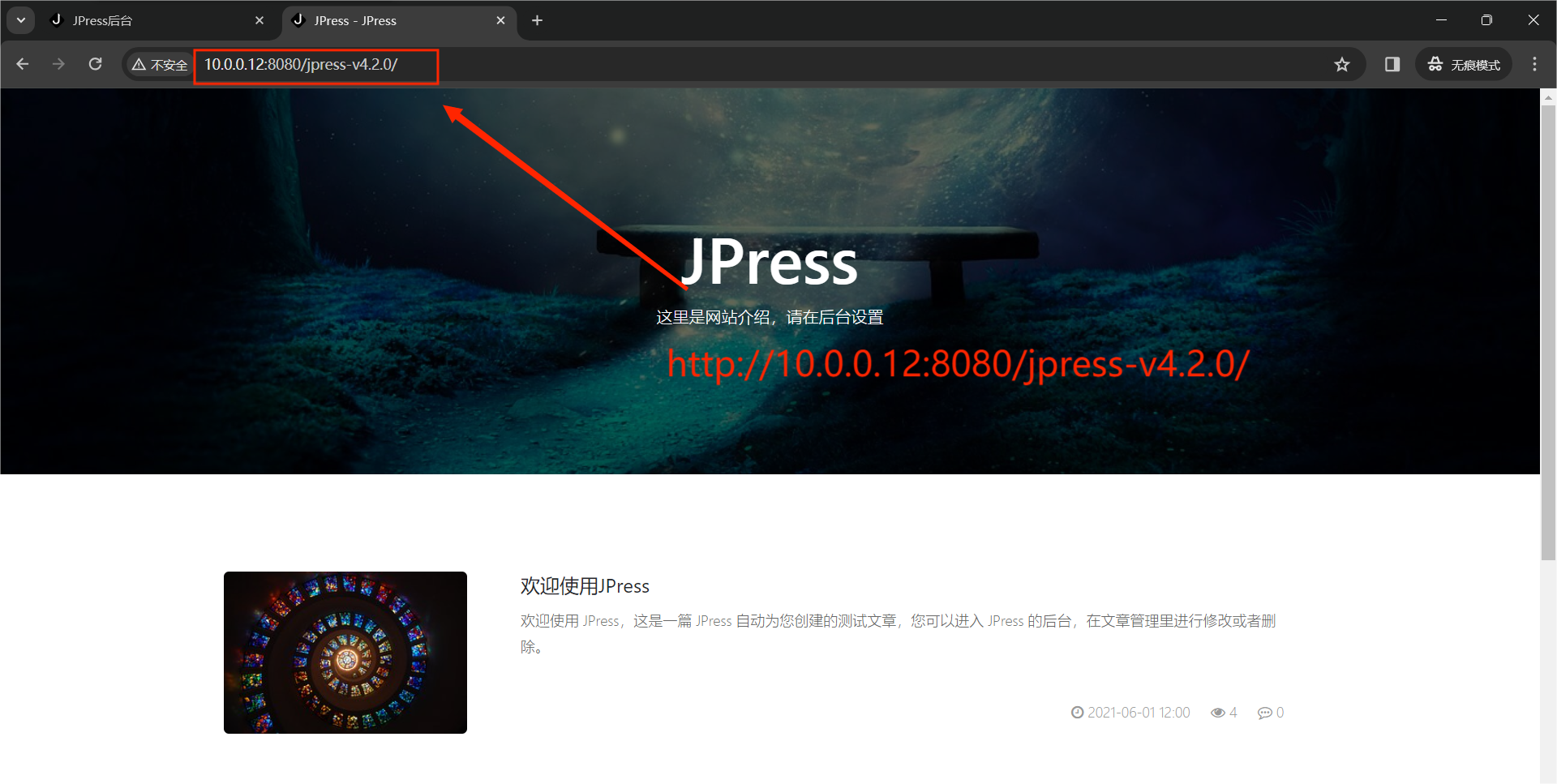
Task: Open the 无痕模式 incognito indicator
Action: click(x=1464, y=65)
